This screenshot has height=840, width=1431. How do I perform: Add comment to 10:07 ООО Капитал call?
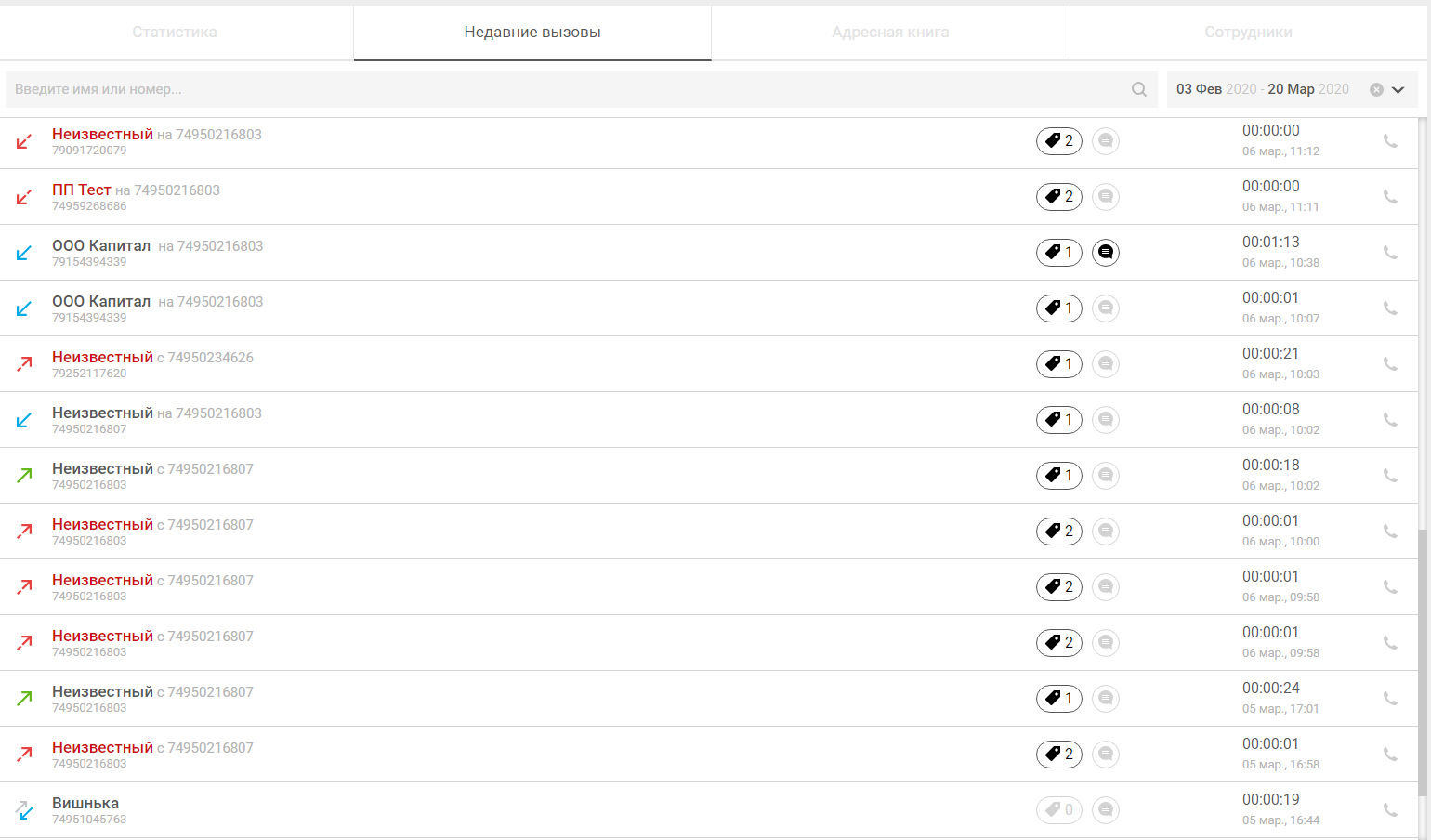click(1106, 308)
